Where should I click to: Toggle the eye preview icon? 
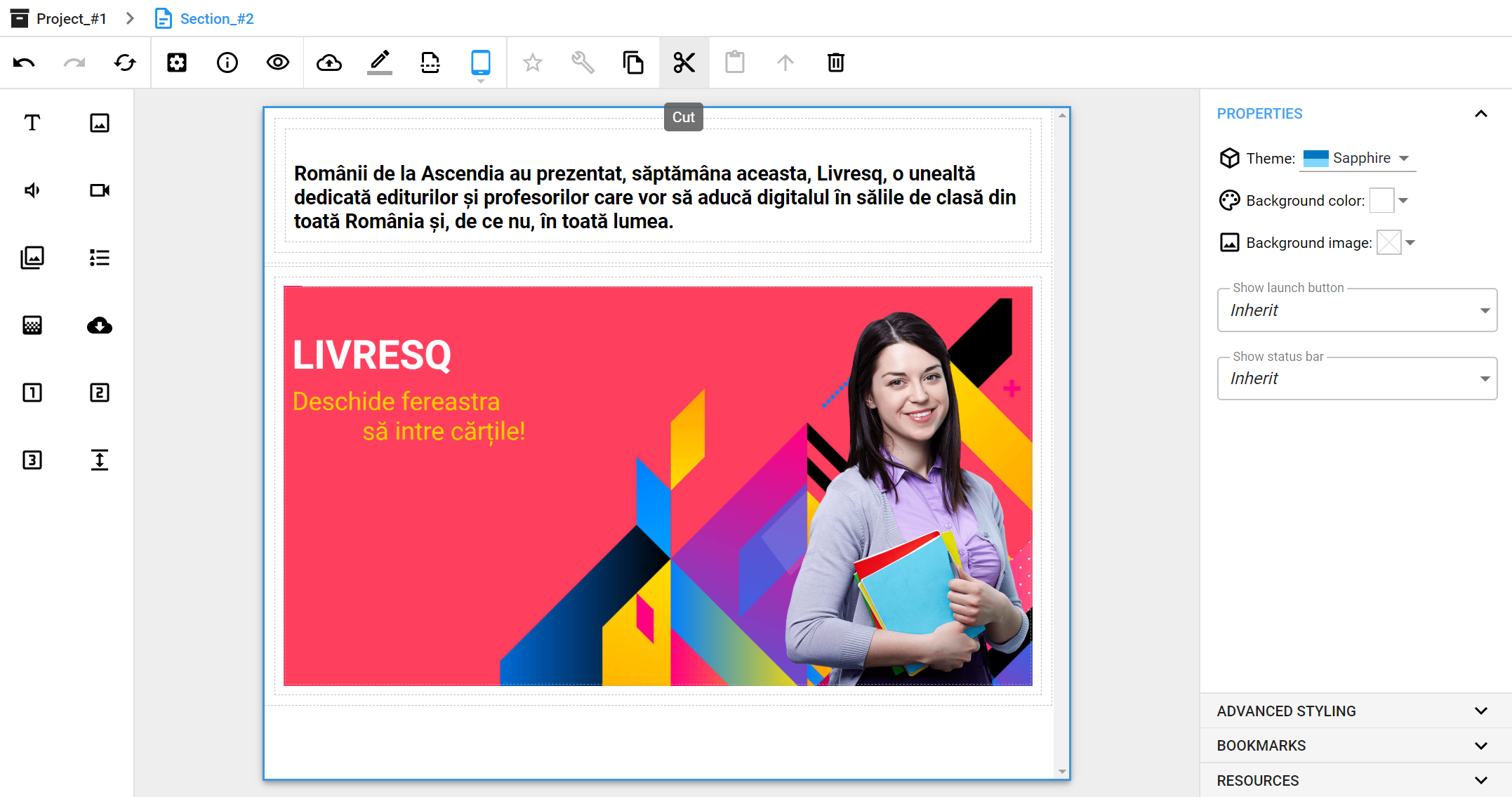(278, 62)
